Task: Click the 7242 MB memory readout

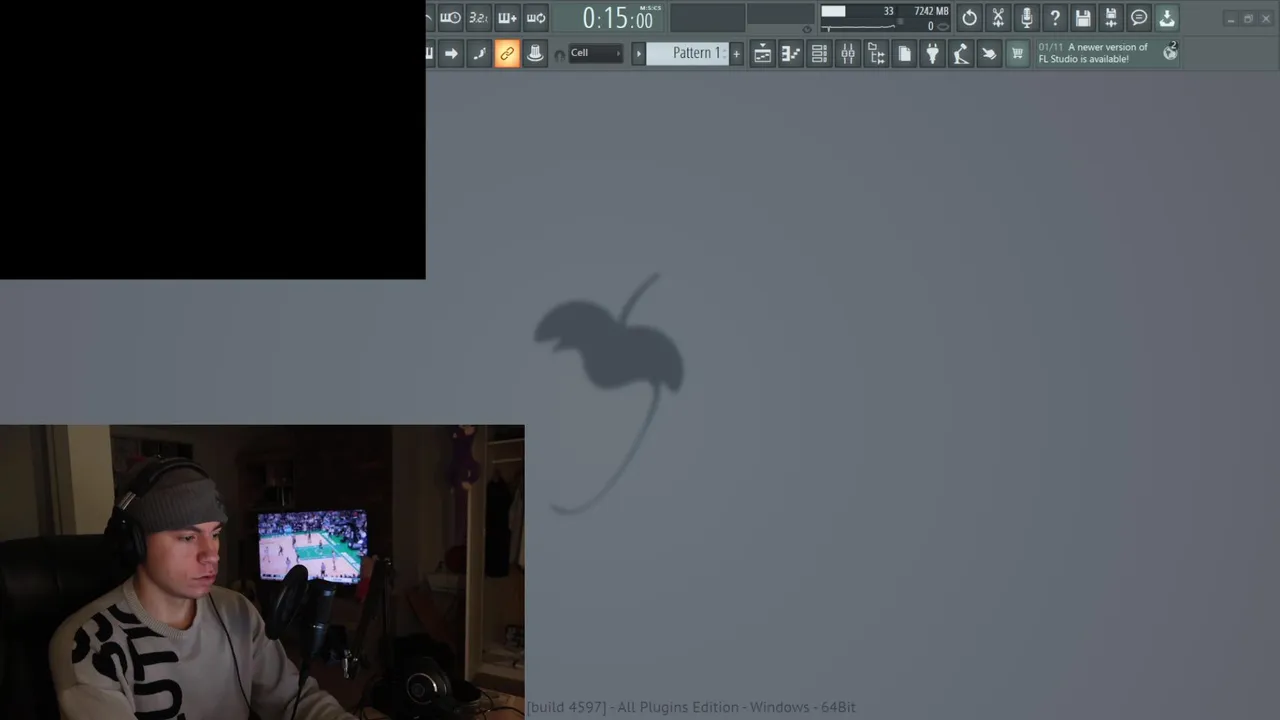Action: pyautogui.click(x=931, y=12)
